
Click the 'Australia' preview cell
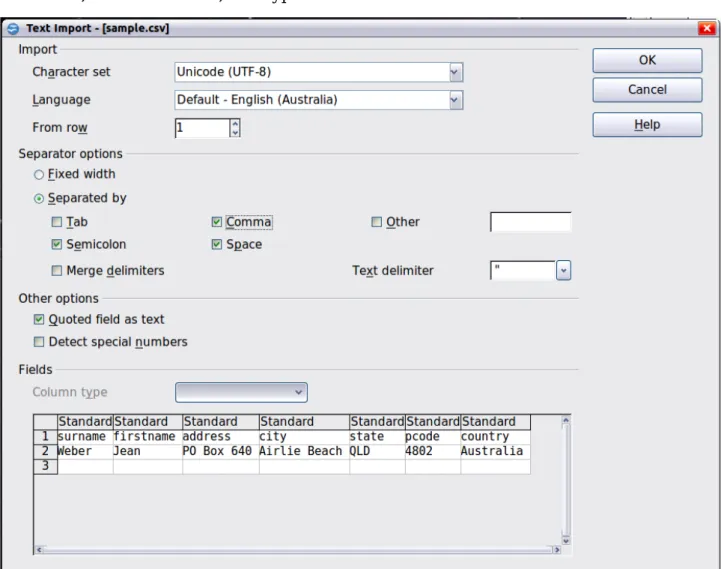point(495,451)
